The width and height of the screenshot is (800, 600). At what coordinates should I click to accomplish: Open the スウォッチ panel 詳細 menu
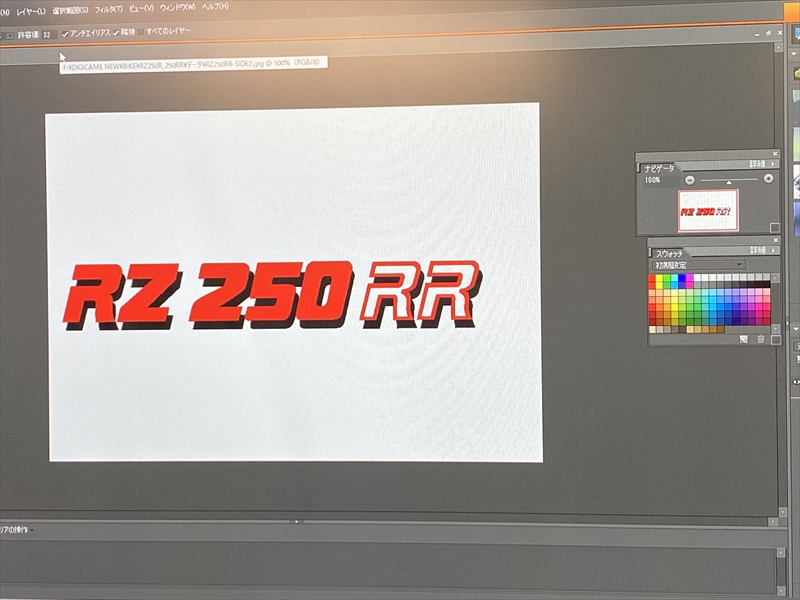click(x=763, y=250)
